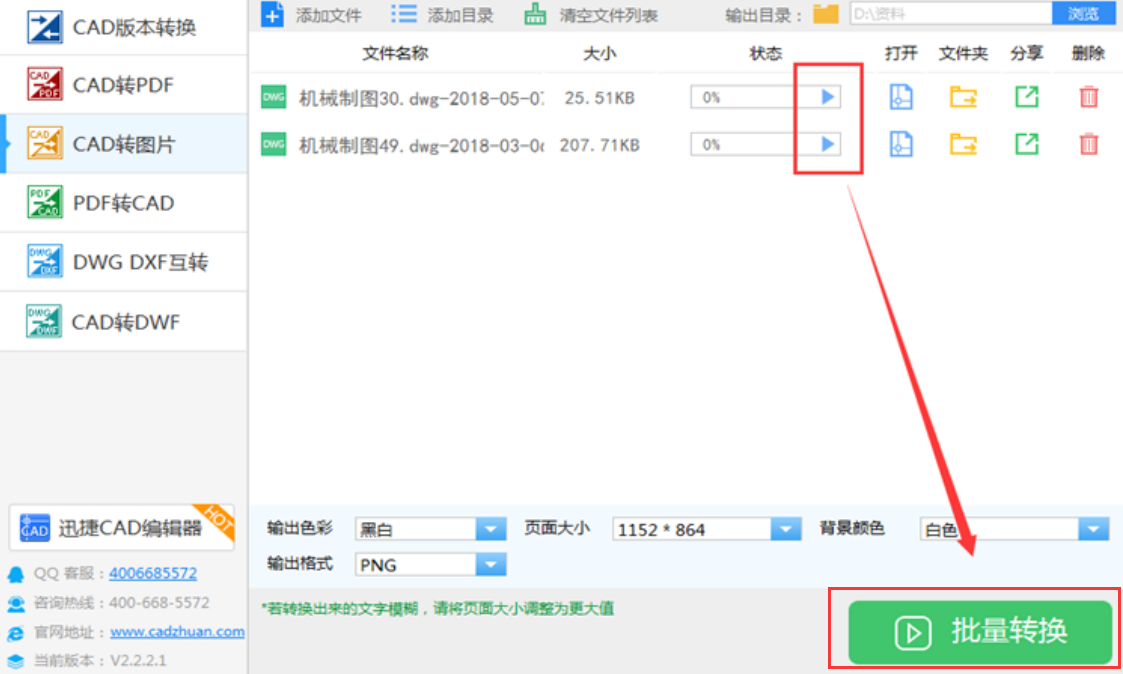Open the CAD版本转换 sidebar tab
The height and width of the screenshot is (674, 1123).
(124, 27)
